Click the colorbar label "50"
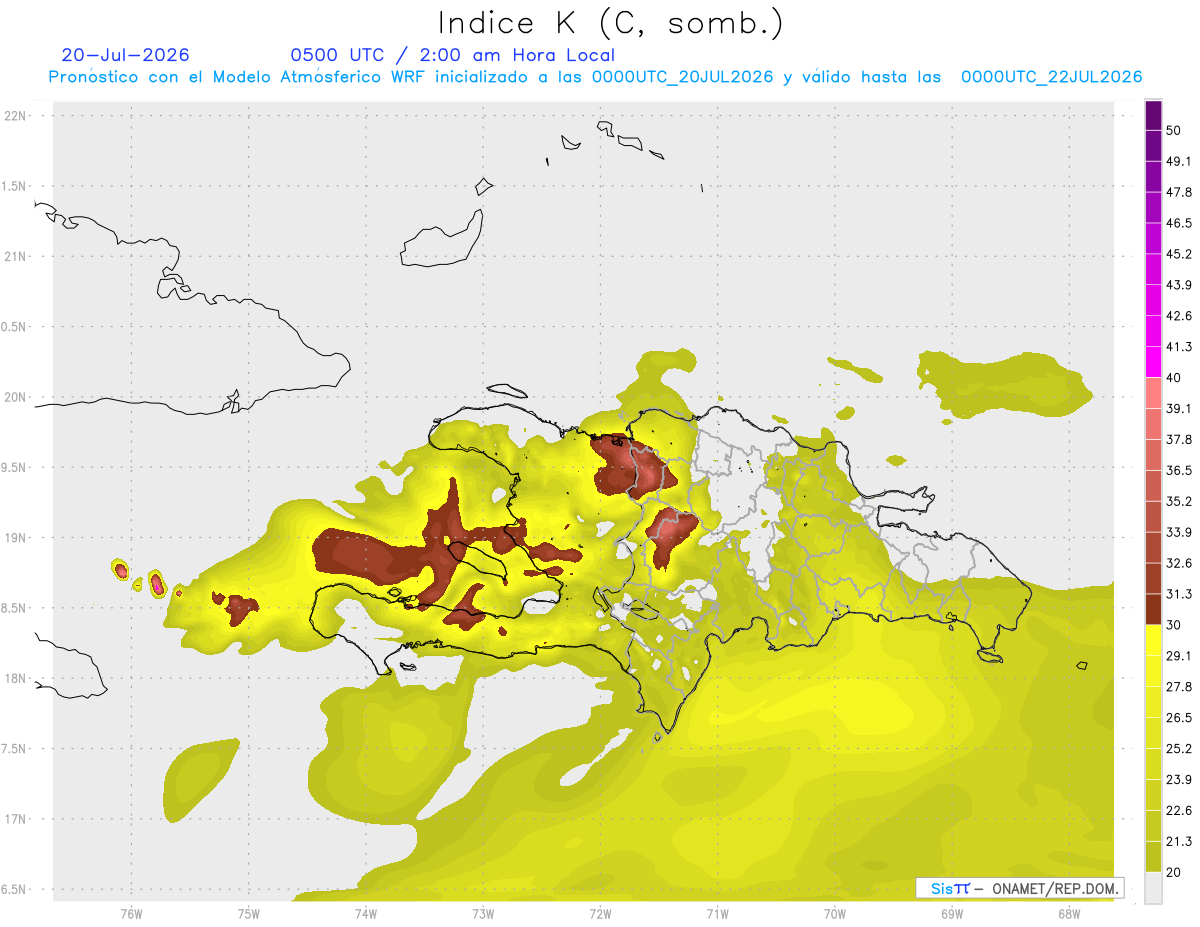The height and width of the screenshot is (927, 1200). [x=1174, y=131]
